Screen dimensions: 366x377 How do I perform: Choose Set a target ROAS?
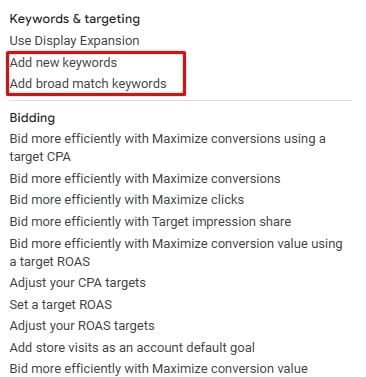click(61, 304)
